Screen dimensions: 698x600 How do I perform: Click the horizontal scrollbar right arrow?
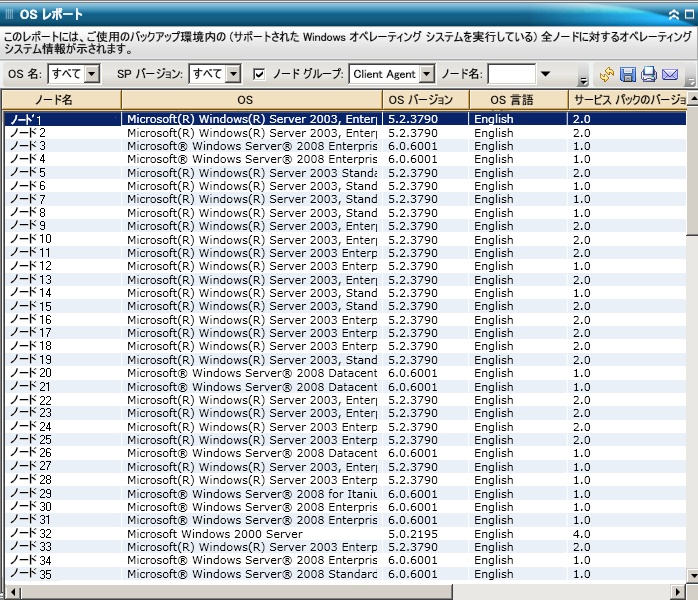tap(678, 592)
